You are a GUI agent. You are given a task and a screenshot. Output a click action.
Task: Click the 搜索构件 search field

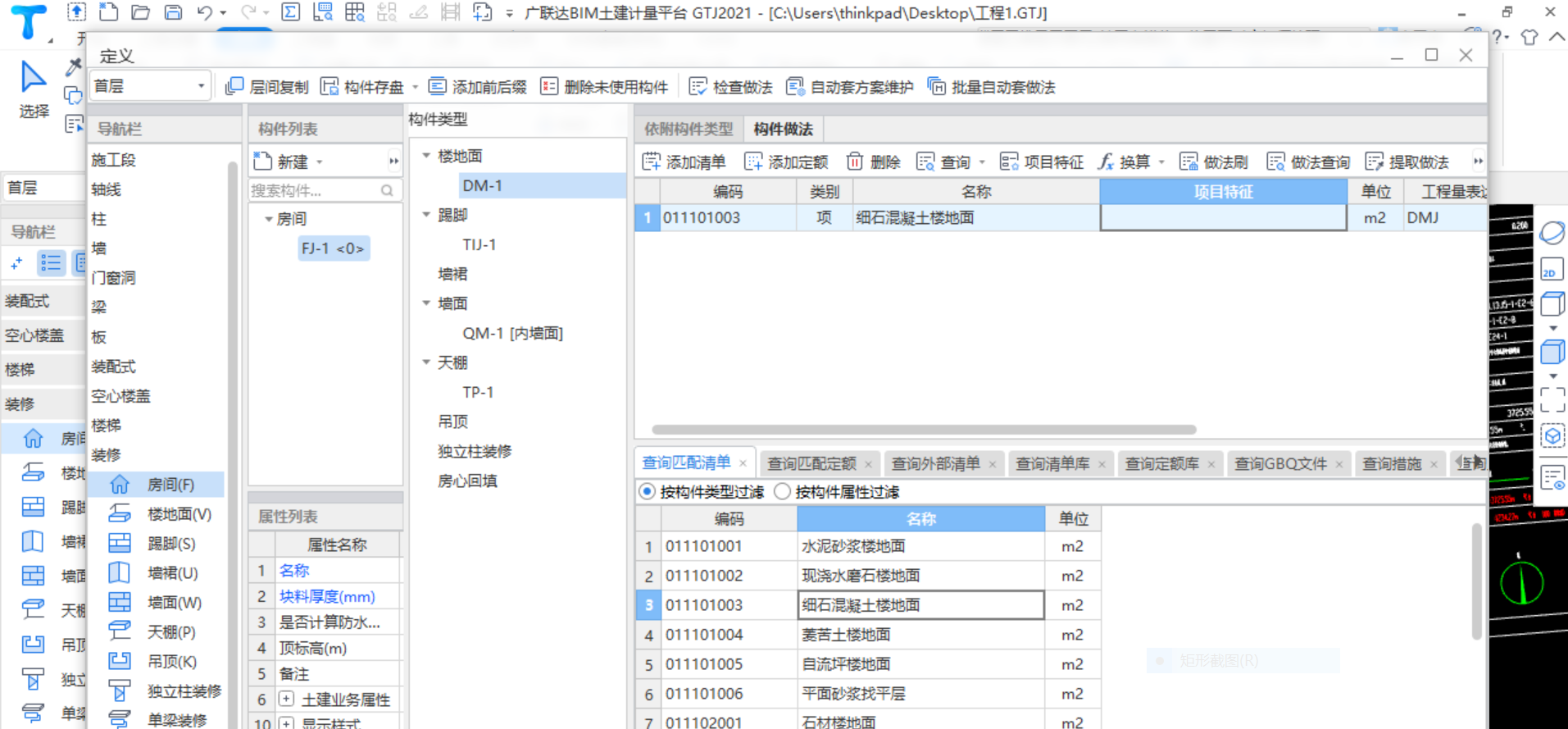(324, 190)
